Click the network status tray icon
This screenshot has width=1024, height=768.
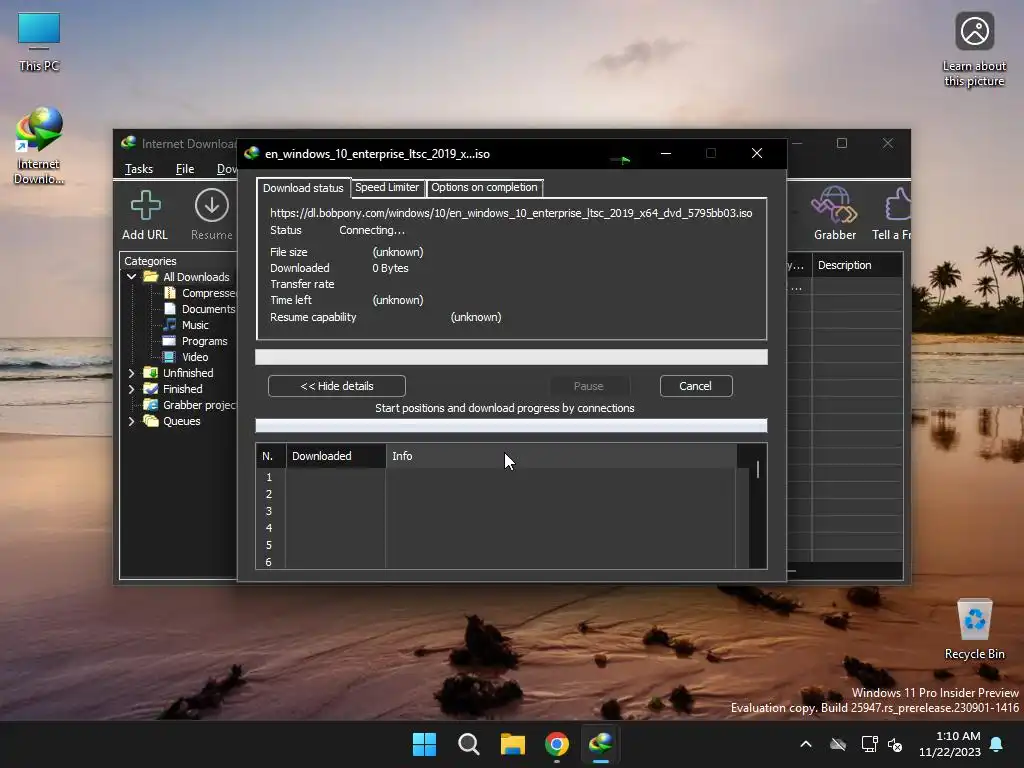pyautogui.click(x=869, y=744)
